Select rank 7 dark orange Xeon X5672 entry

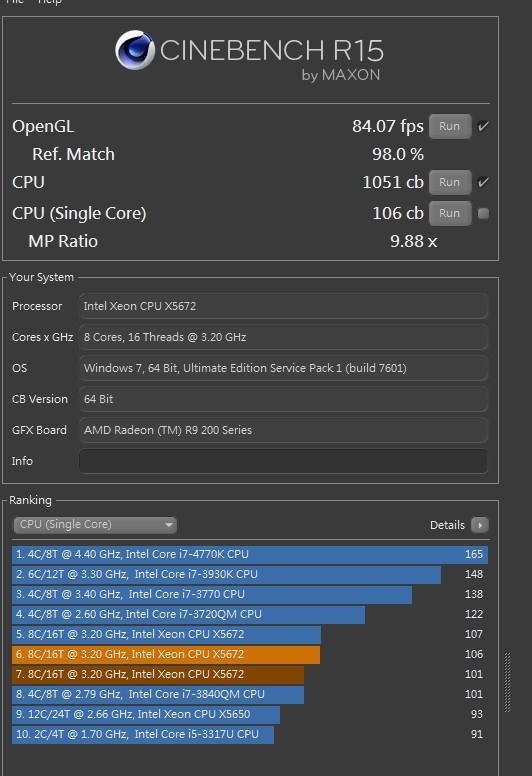point(158,674)
